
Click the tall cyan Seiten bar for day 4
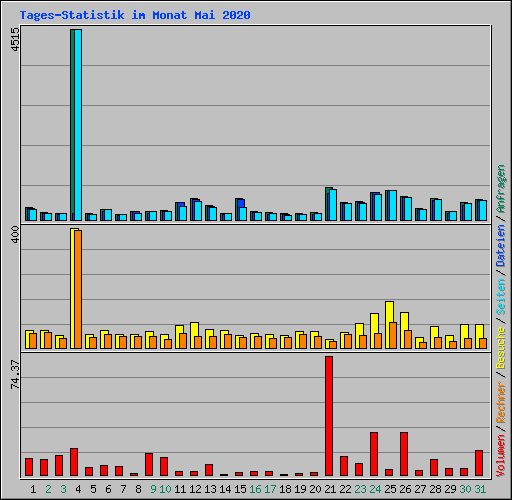pos(78,125)
